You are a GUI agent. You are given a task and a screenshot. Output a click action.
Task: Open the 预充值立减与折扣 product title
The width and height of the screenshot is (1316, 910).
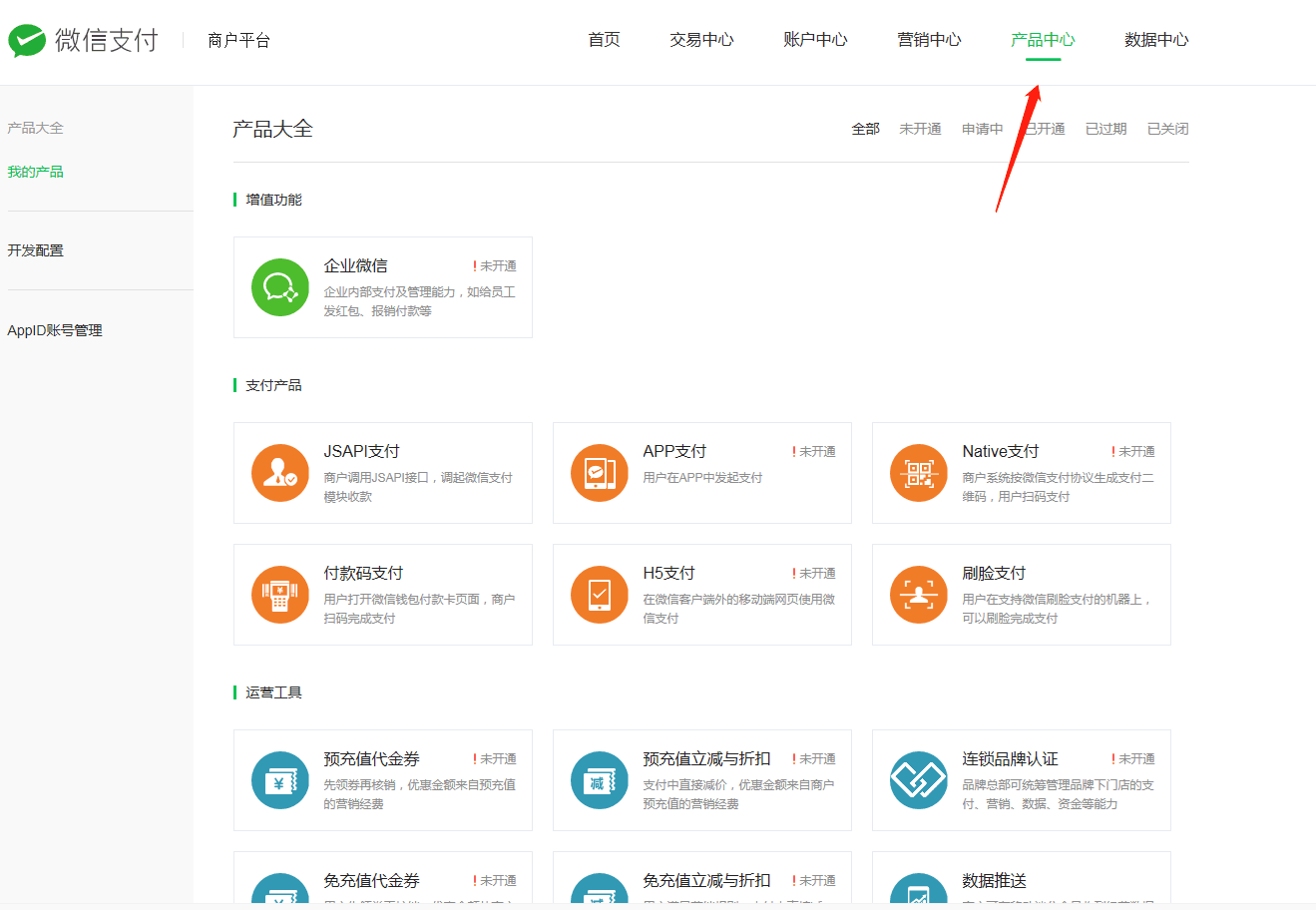point(706,758)
